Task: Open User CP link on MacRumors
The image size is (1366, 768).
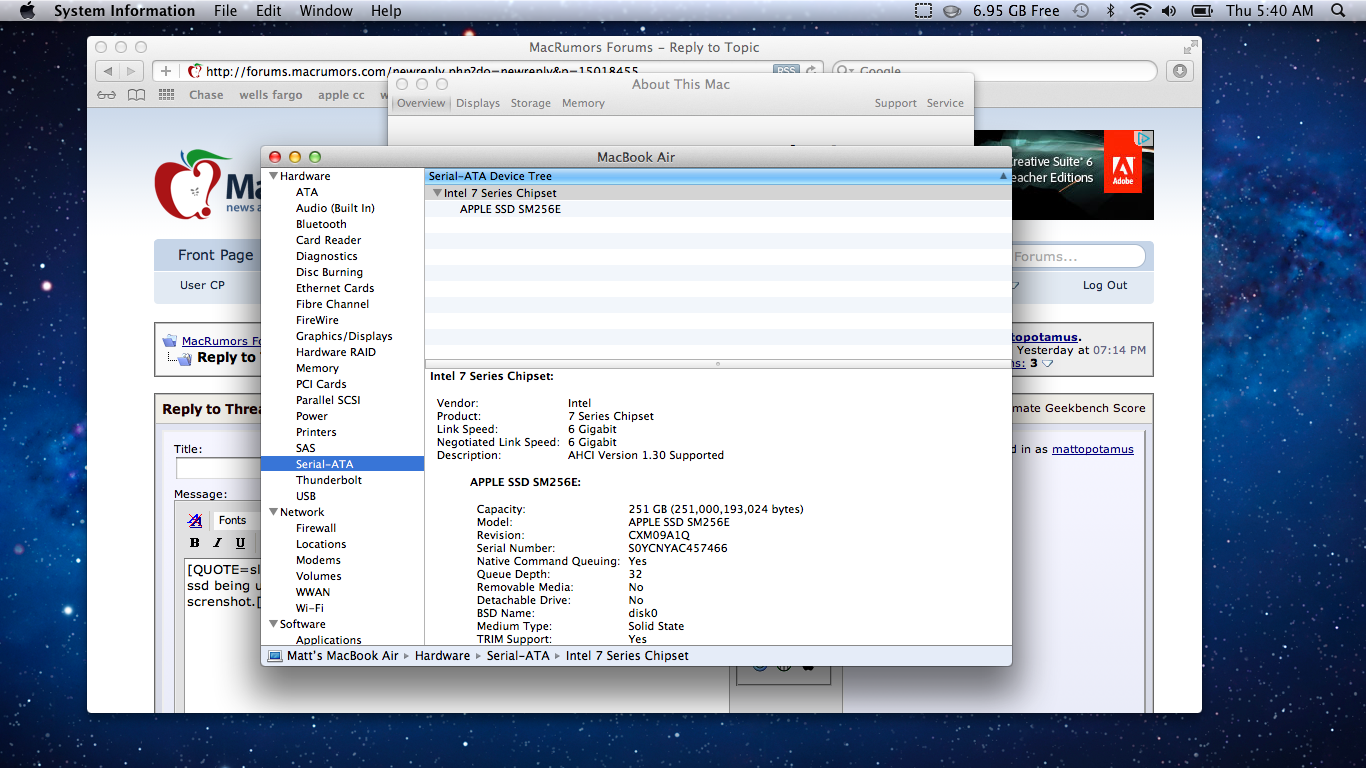Action: [202, 285]
